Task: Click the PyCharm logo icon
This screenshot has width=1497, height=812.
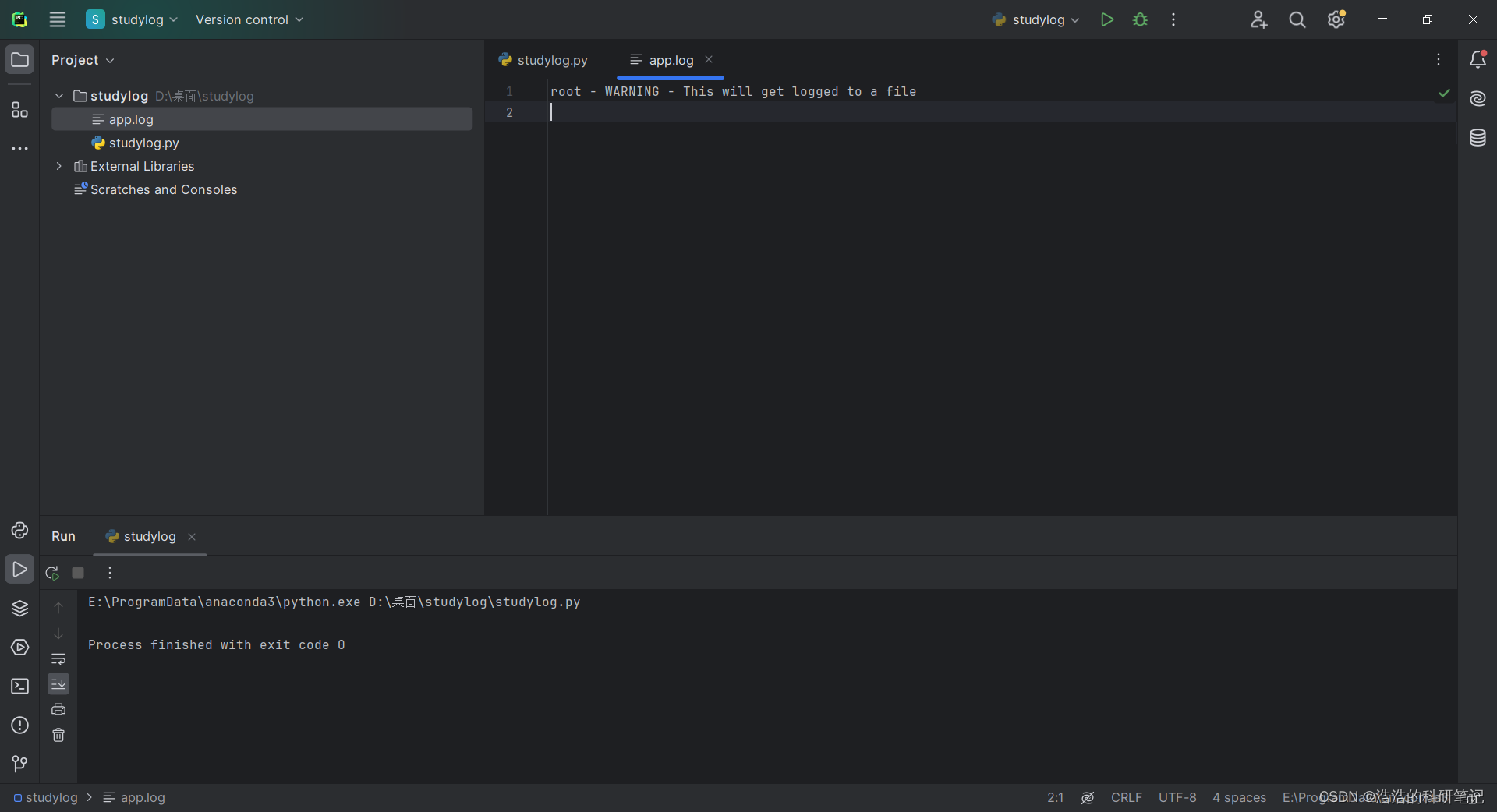Action: click(x=19, y=19)
